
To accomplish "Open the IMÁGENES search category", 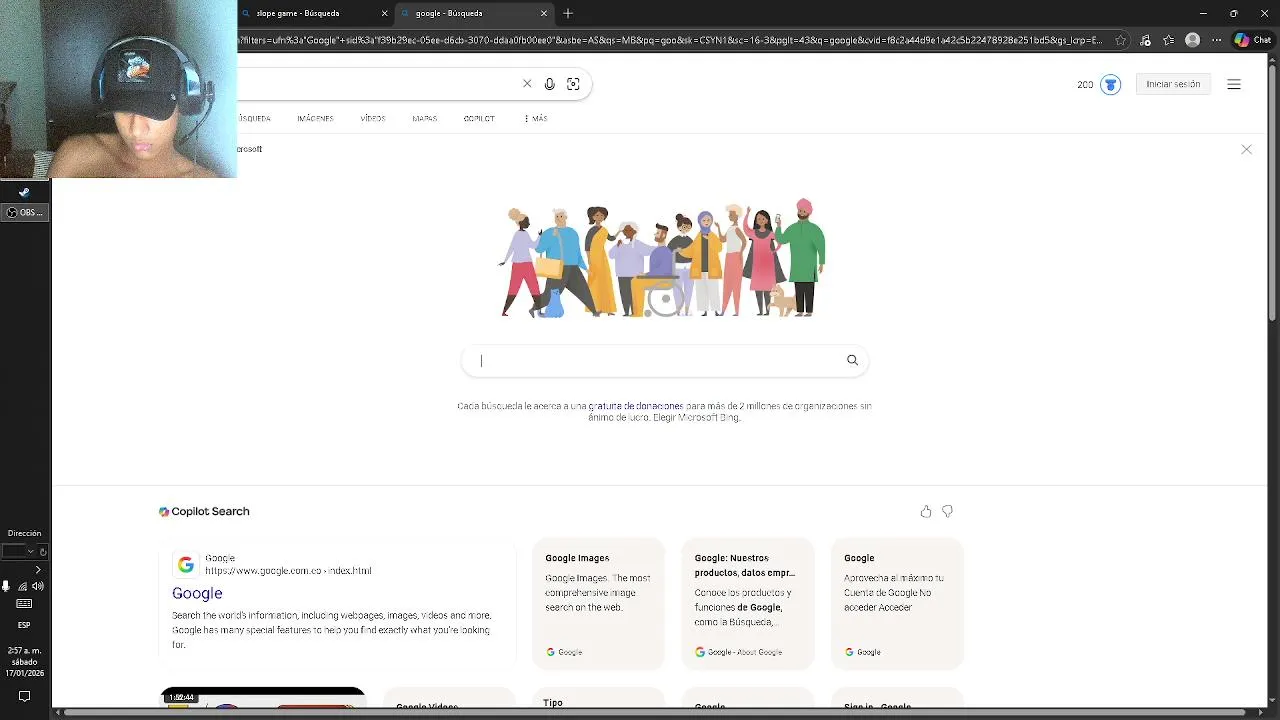I will [315, 118].
